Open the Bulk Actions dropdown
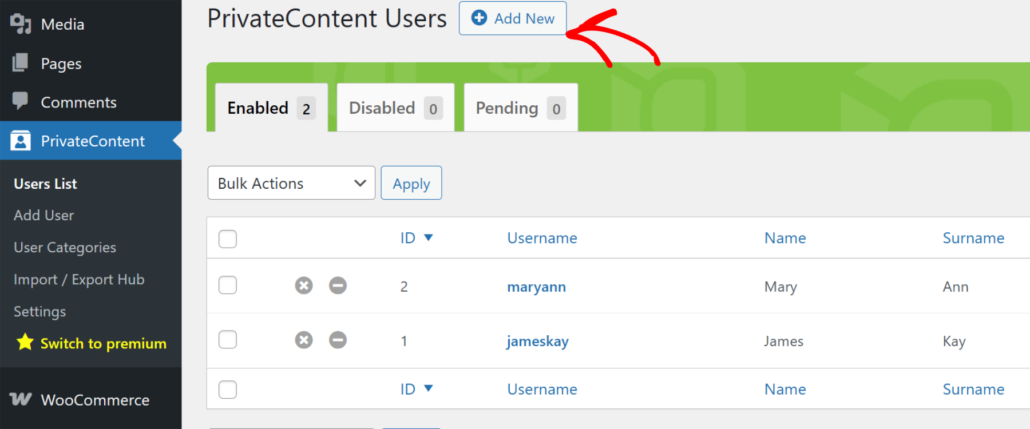 point(292,183)
